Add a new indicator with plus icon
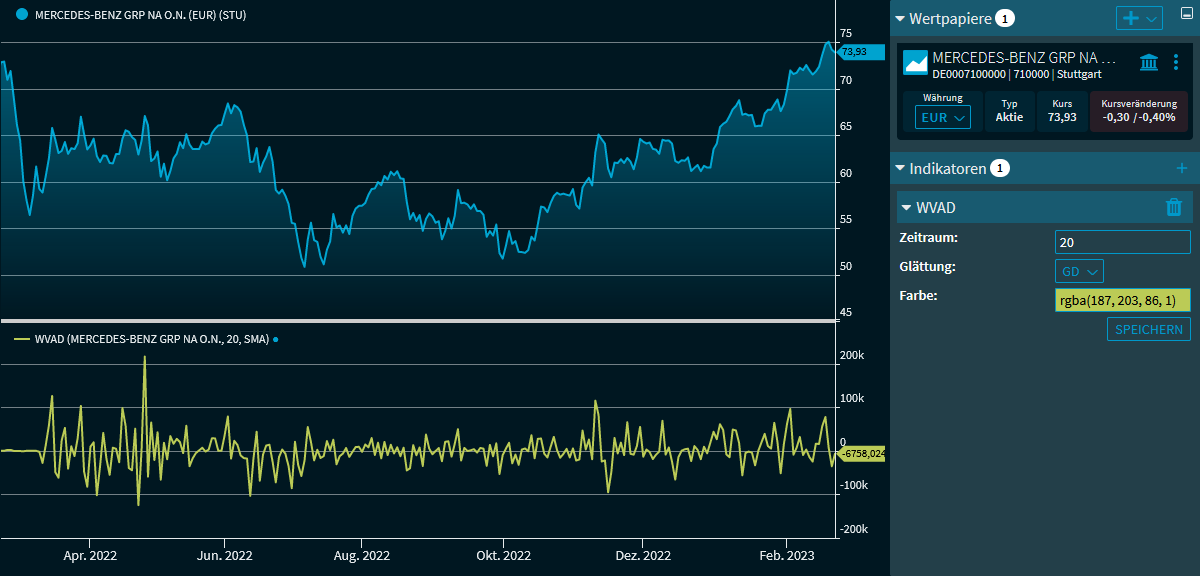 pyautogui.click(x=1181, y=168)
